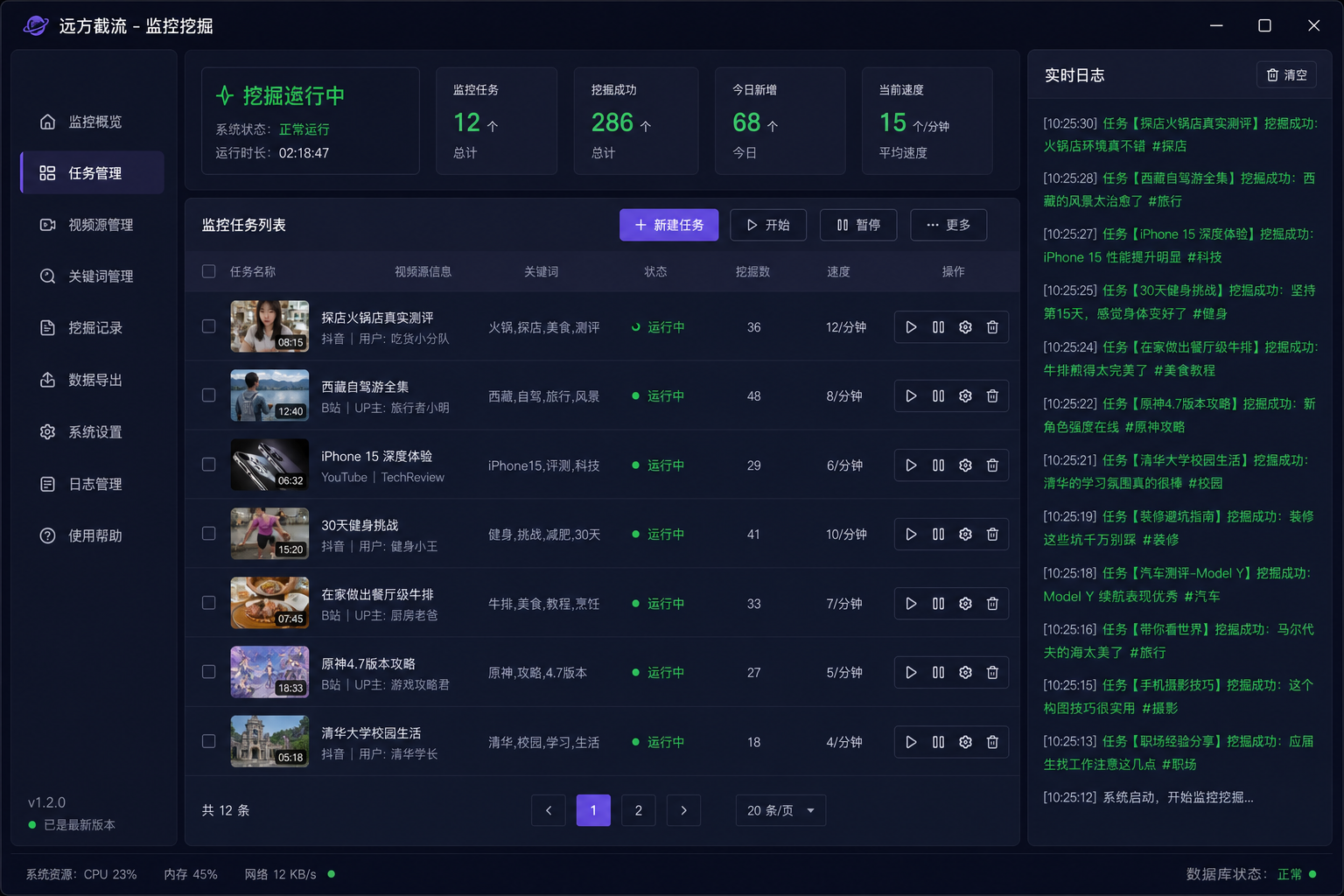Open settings for 西藏自驾游全集 task

tap(965, 396)
